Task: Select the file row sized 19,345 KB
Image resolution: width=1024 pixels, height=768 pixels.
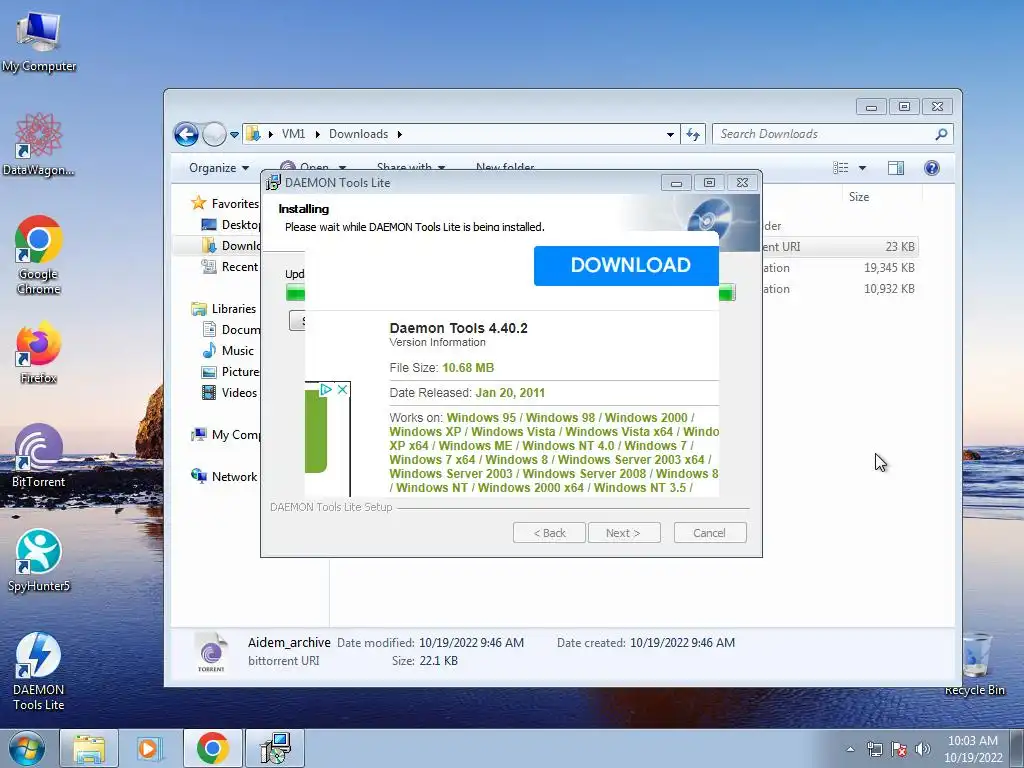Action: point(840,268)
